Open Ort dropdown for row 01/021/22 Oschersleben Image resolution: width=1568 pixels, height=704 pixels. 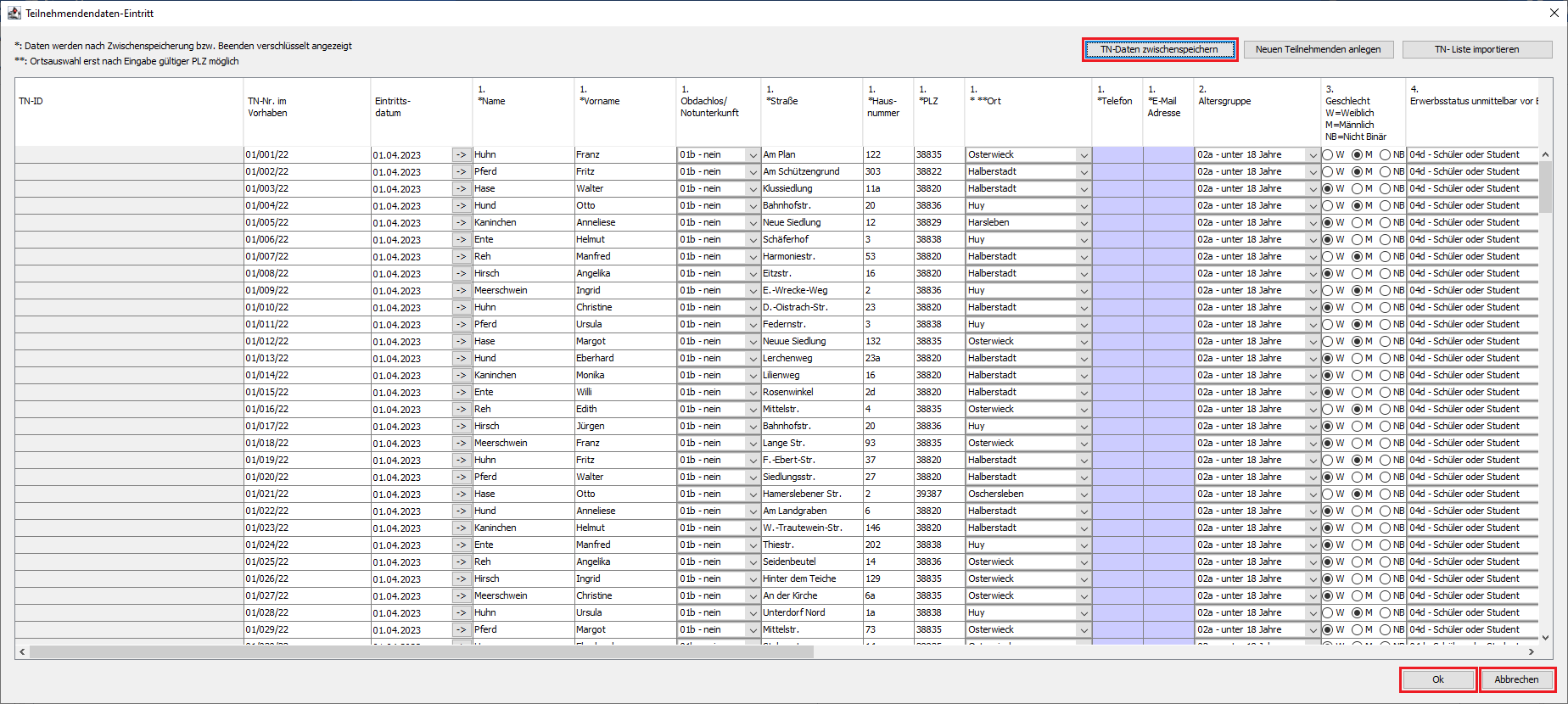1084,494
